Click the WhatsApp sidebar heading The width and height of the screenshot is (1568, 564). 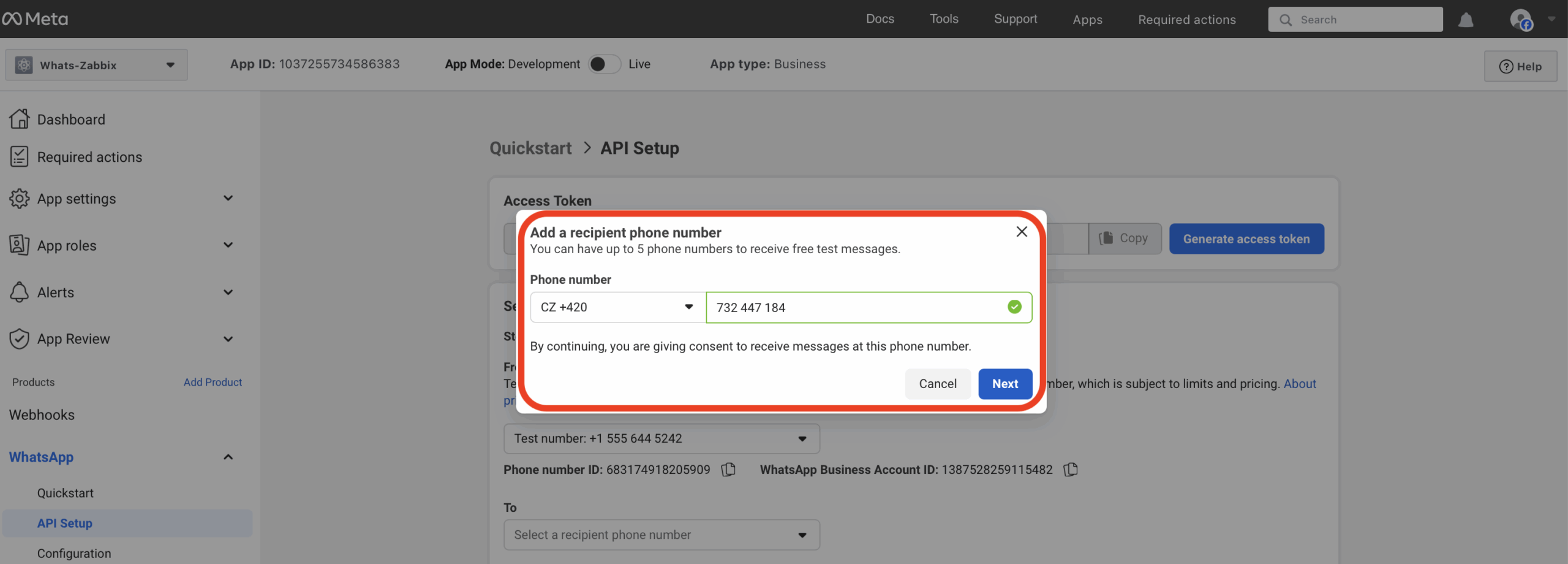pos(41,457)
